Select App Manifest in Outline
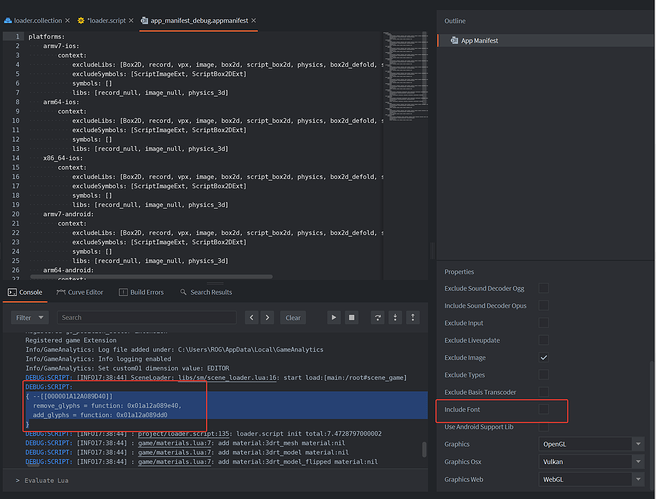 (x=545, y=41)
